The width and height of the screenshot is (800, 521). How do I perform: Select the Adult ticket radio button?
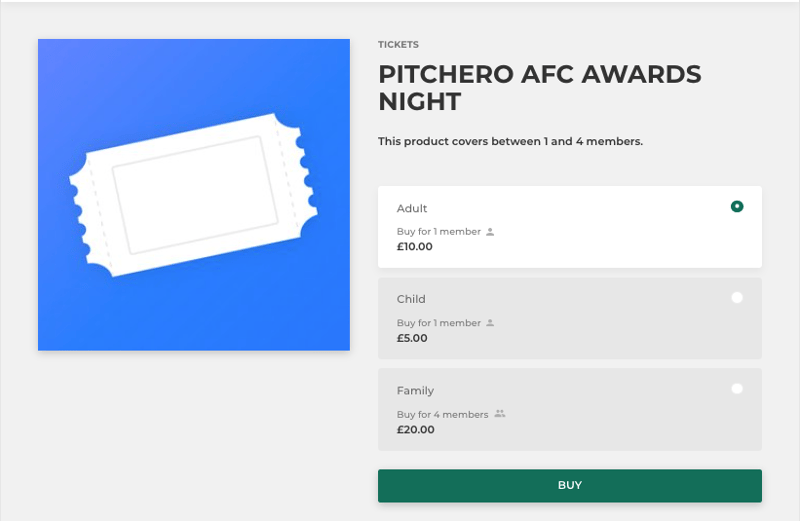point(737,206)
